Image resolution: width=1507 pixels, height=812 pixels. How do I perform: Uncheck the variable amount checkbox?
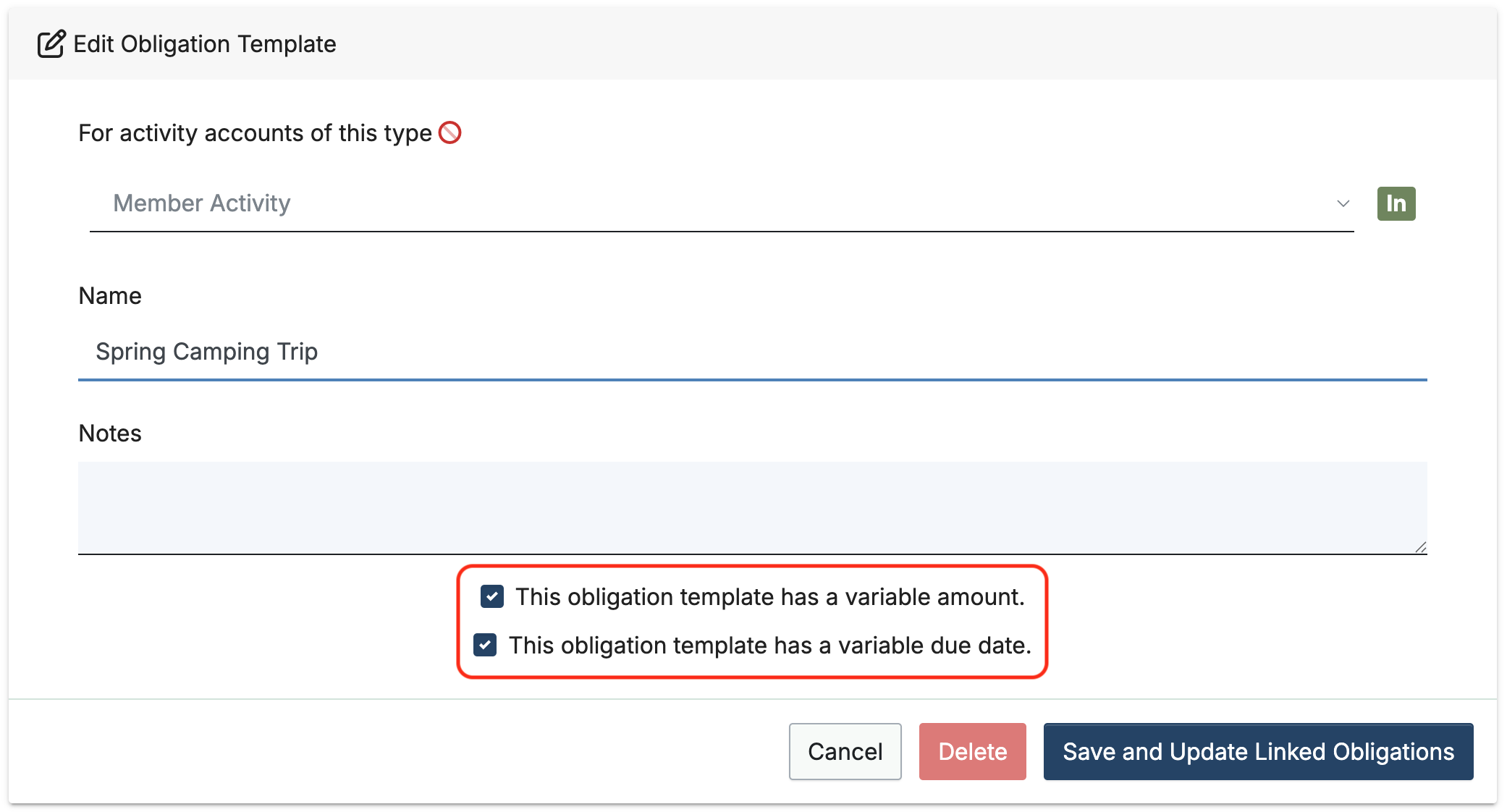[x=492, y=597]
